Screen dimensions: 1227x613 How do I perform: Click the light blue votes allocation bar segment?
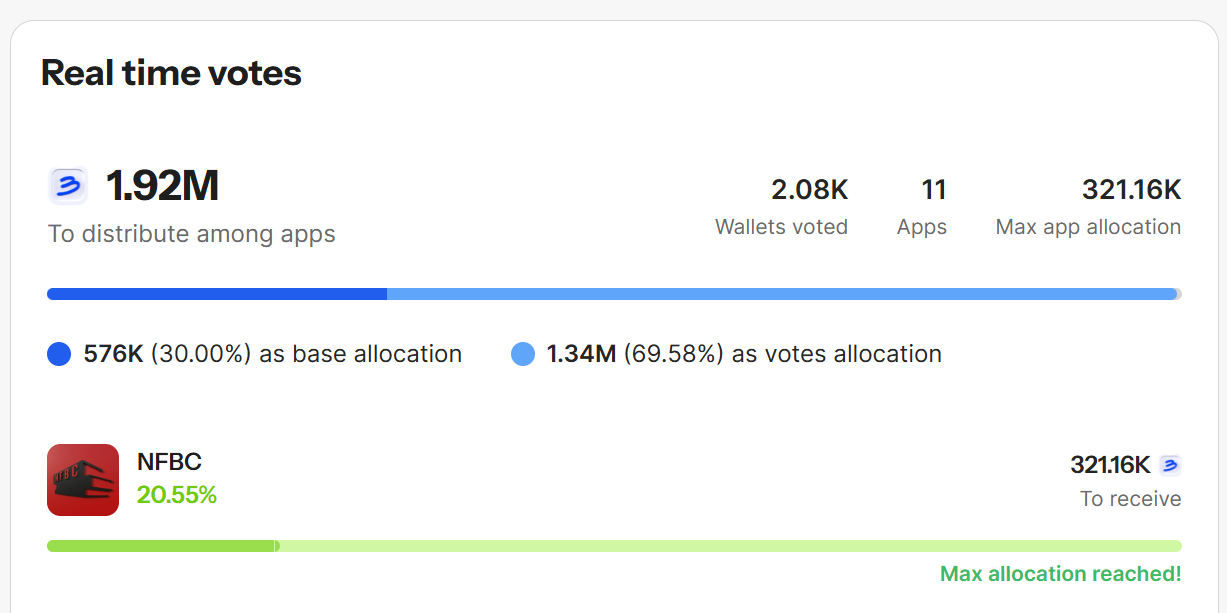pos(780,294)
